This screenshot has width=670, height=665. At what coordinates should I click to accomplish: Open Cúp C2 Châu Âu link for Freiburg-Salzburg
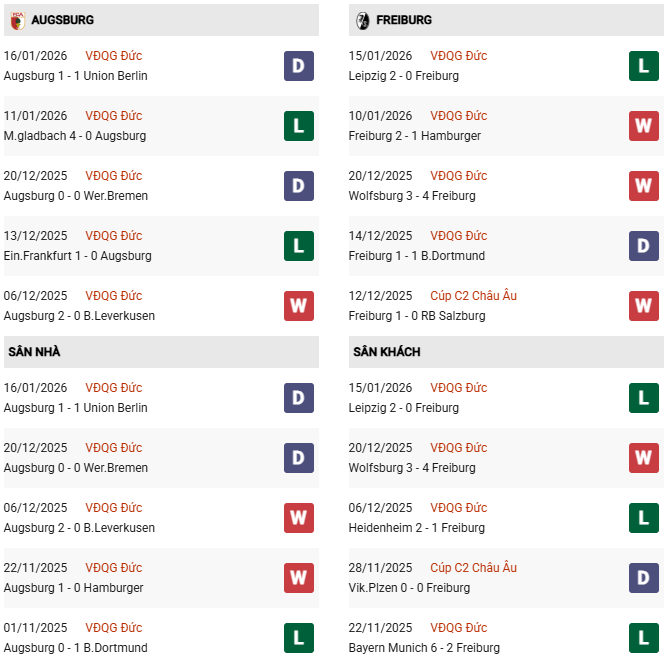[x=473, y=296]
